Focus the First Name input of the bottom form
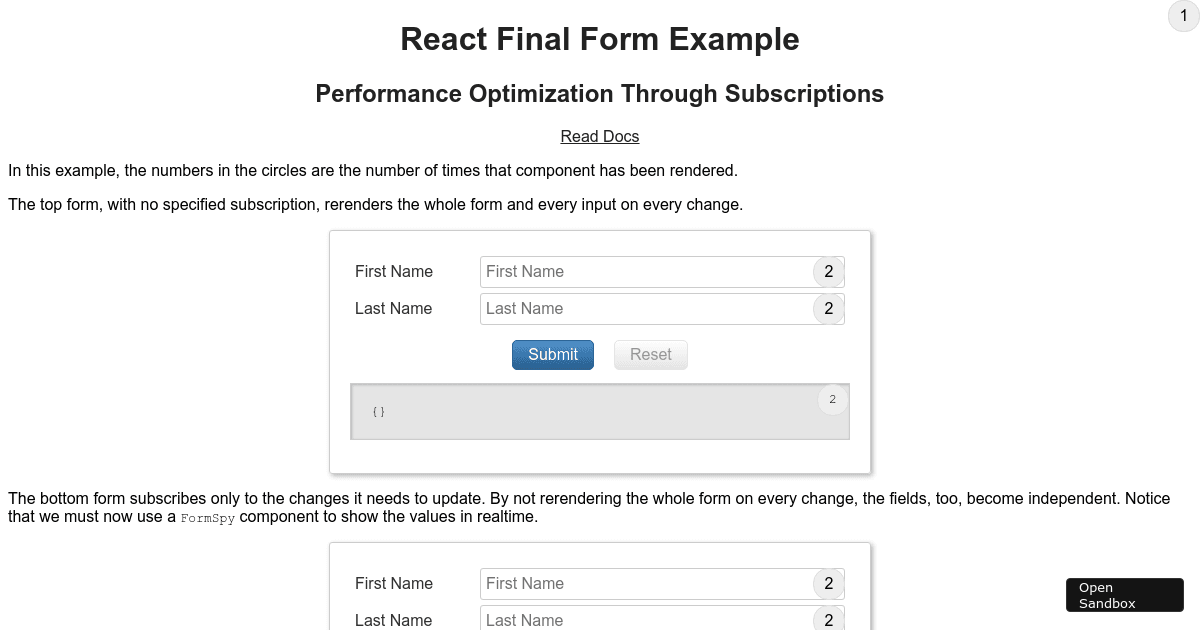 point(640,583)
